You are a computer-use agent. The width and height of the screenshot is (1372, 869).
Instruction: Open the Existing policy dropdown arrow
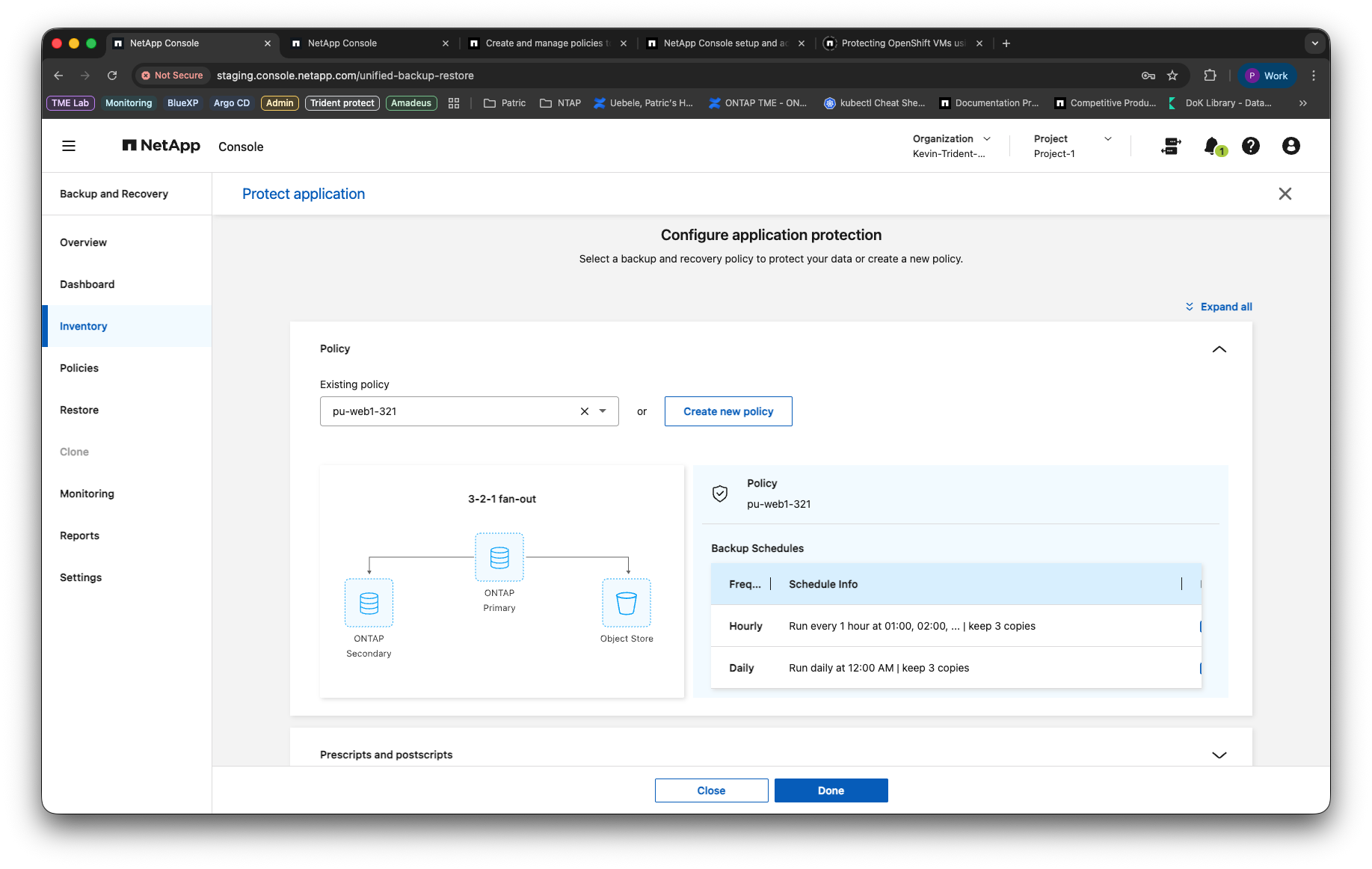click(603, 411)
